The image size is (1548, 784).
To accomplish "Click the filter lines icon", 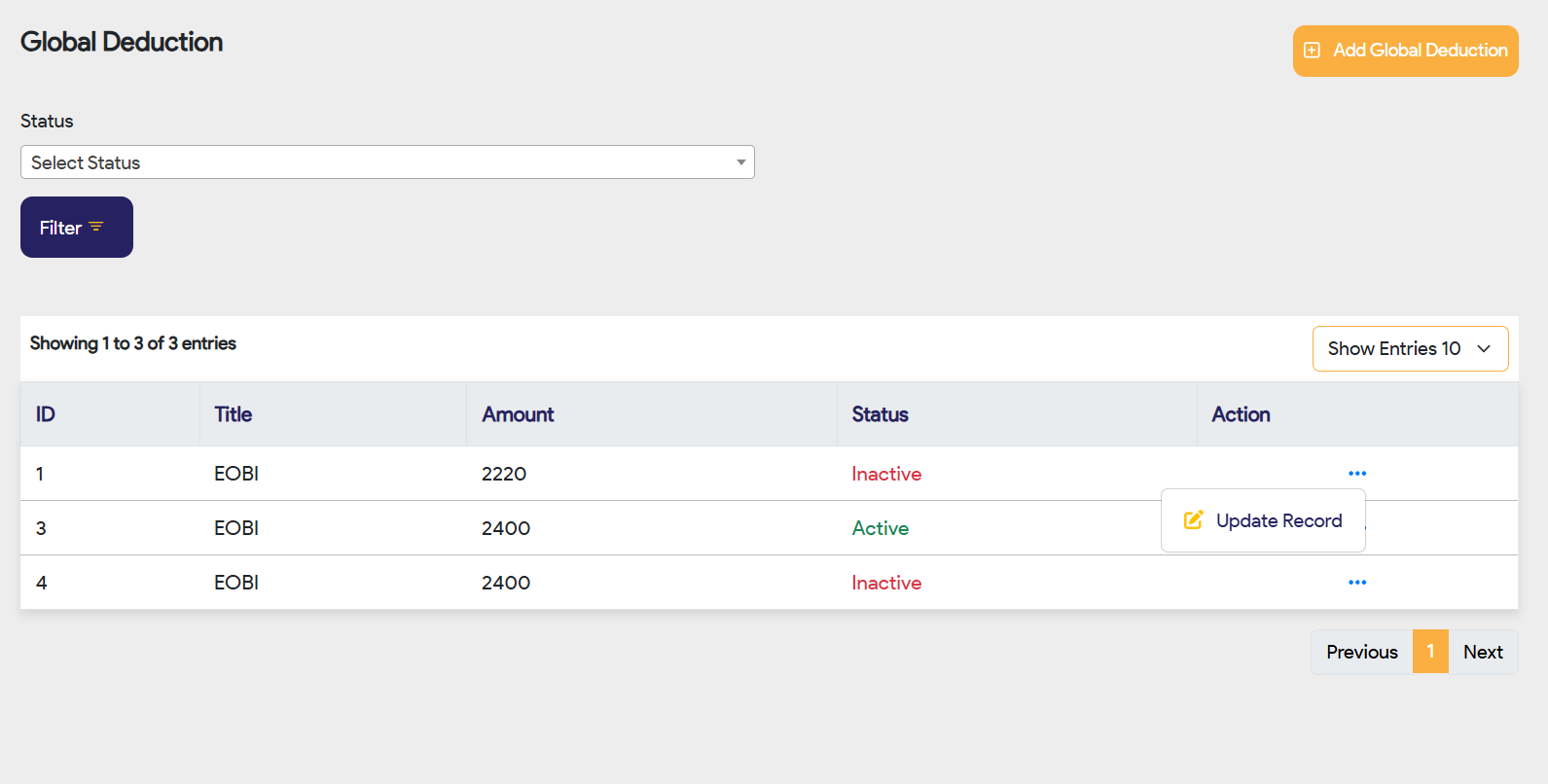I will point(96,227).
